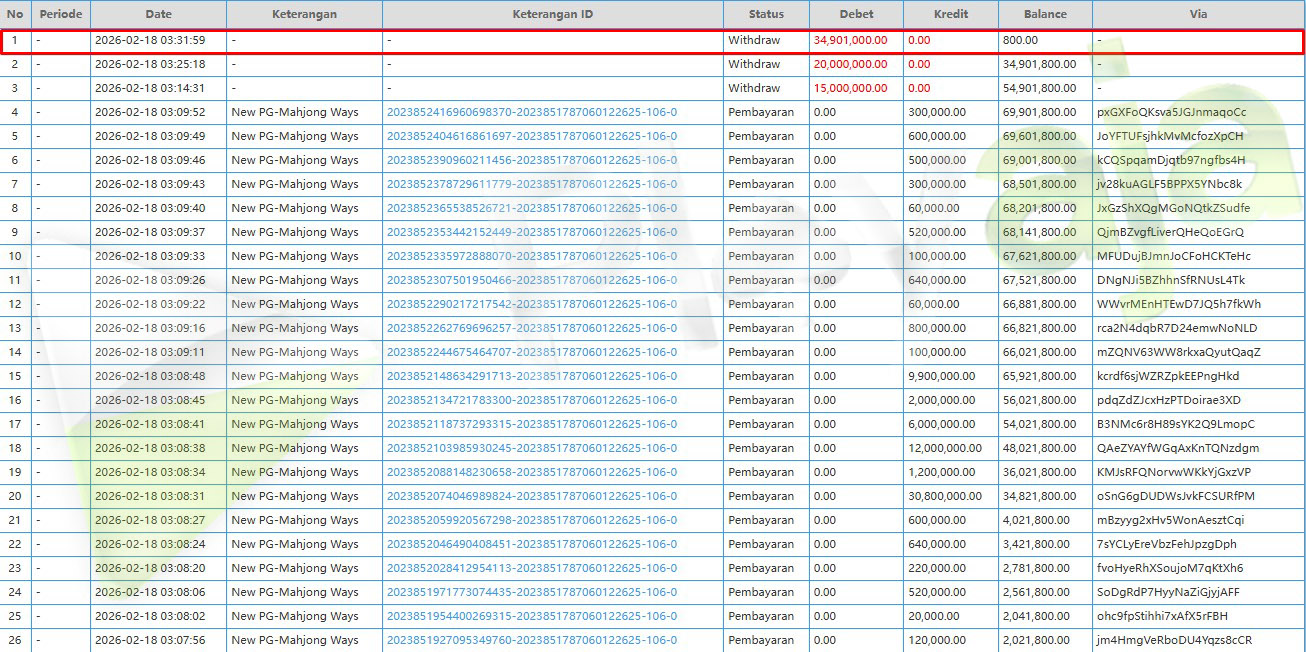1306x652 pixels.
Task: Click the transaction ID link in row 10
Action: pos(531,256)
